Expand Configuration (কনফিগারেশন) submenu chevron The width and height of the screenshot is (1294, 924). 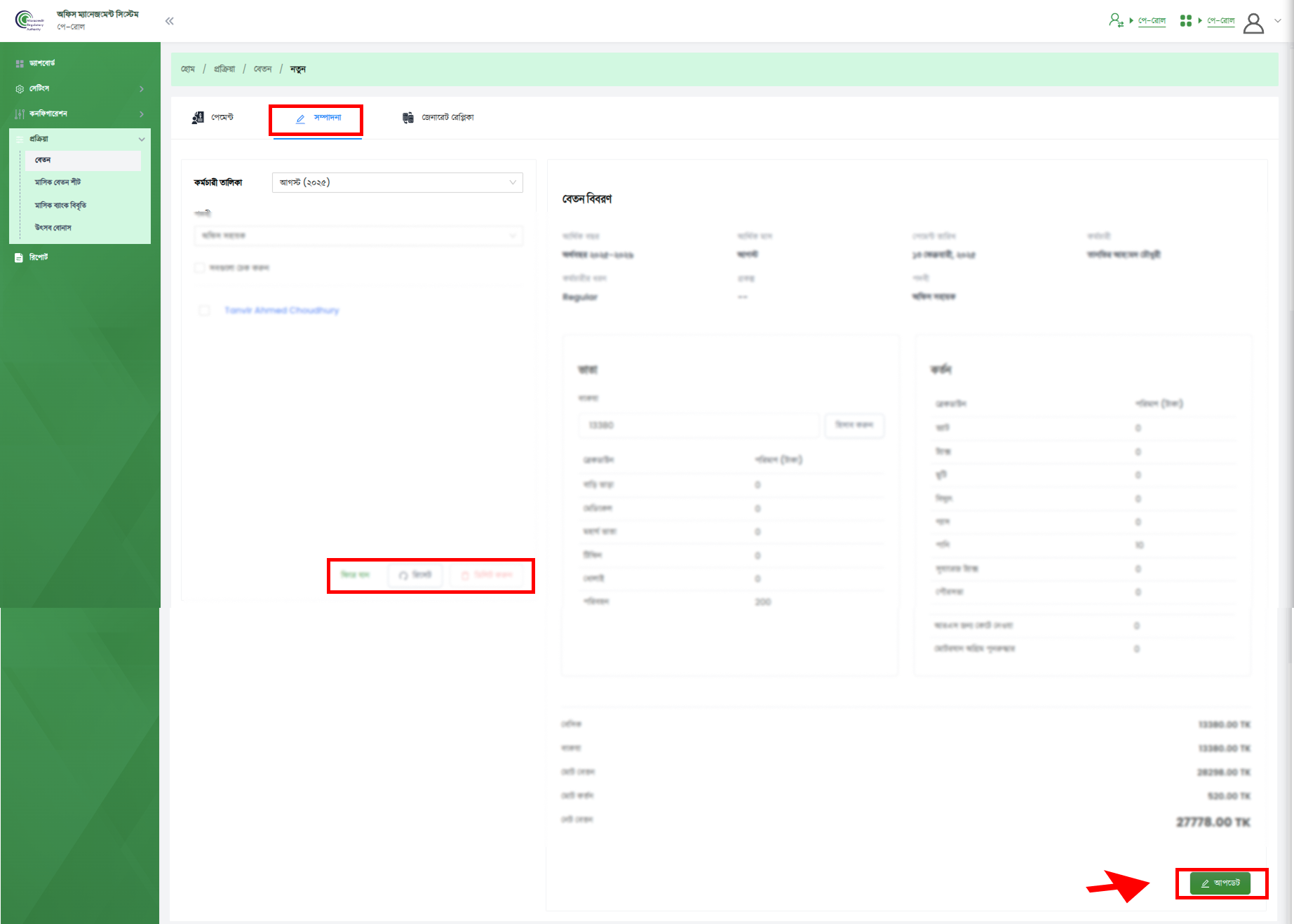click(x=142, y=114)
